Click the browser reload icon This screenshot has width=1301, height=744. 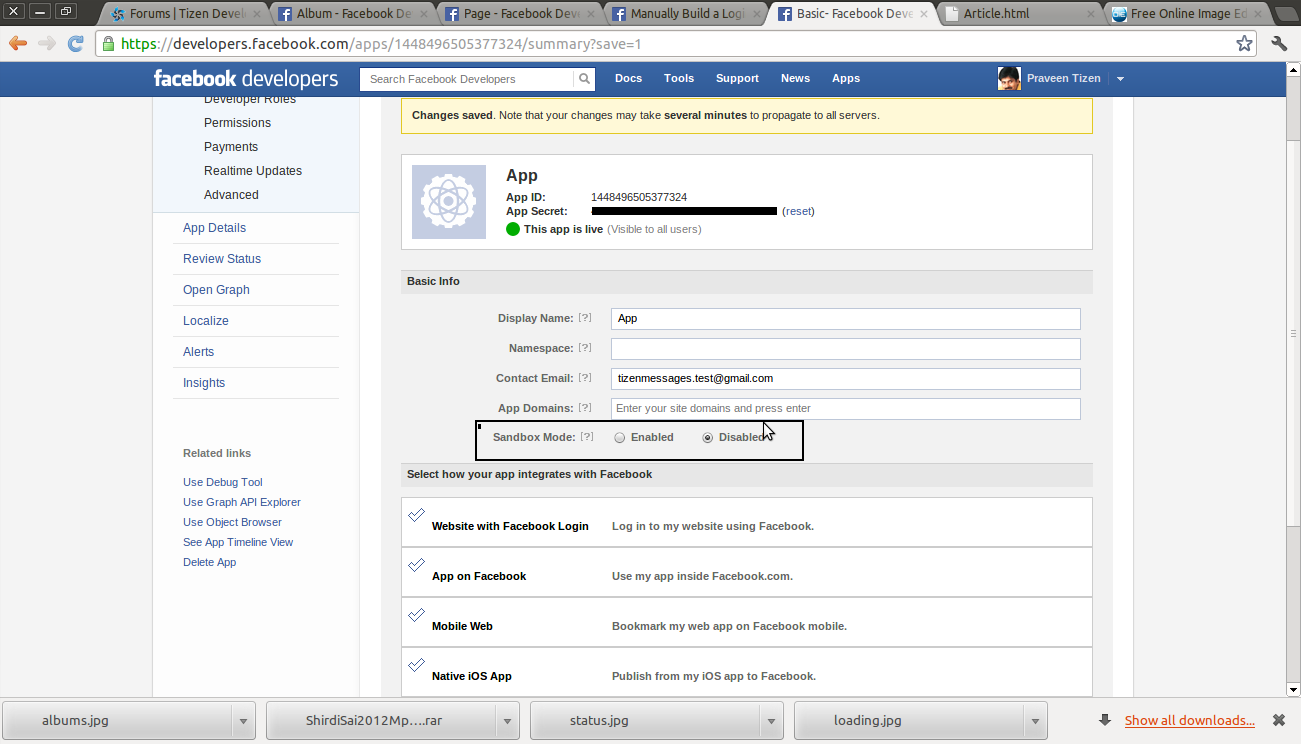[x=75, y=44]
